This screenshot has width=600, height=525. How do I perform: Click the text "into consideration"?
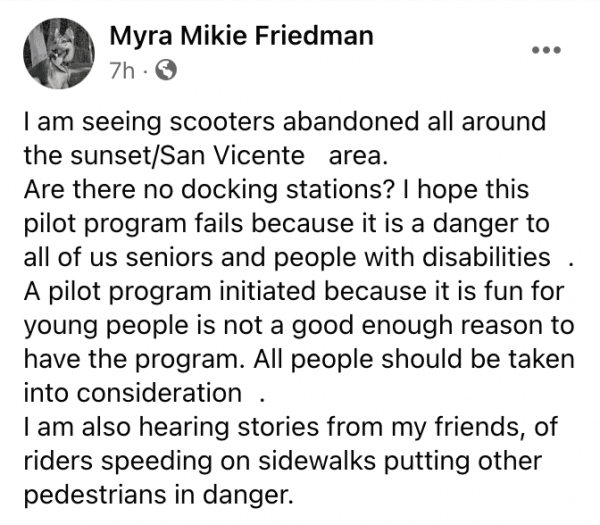click(x=132, y=393)
